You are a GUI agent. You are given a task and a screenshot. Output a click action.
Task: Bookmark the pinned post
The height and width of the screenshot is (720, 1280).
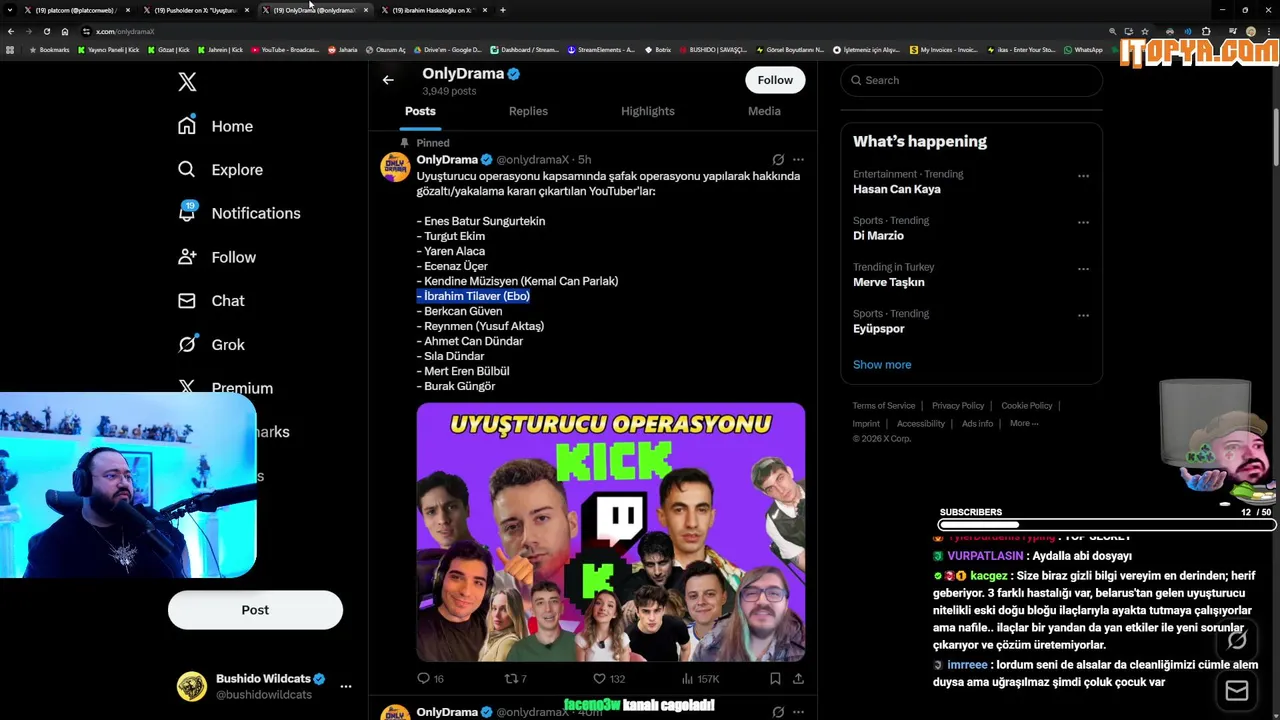coord(775,678)
